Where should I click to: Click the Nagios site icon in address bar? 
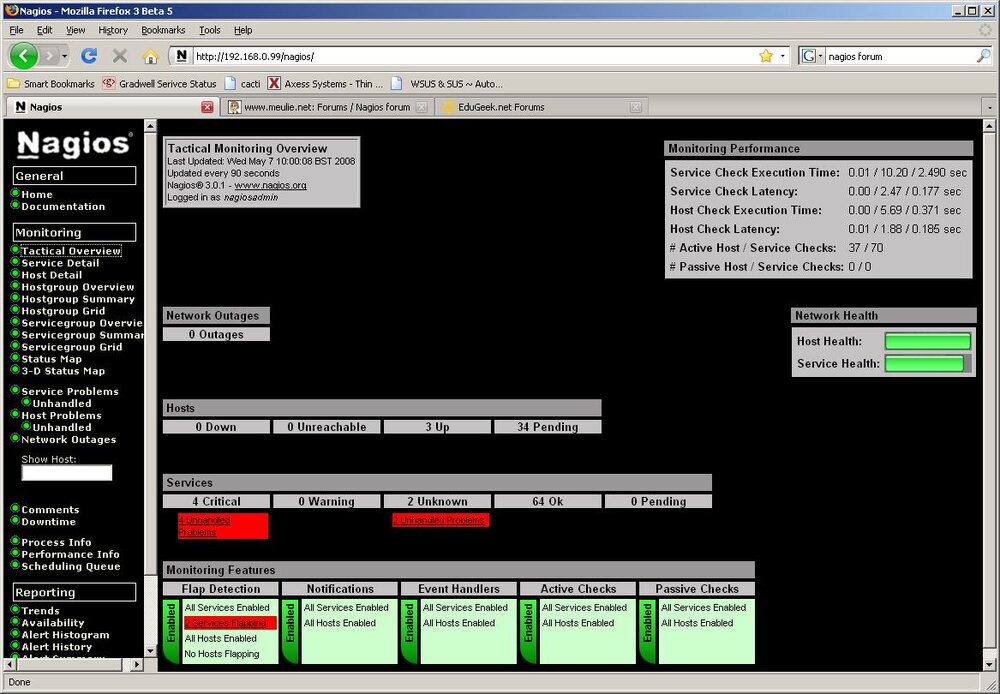[182, 56]
